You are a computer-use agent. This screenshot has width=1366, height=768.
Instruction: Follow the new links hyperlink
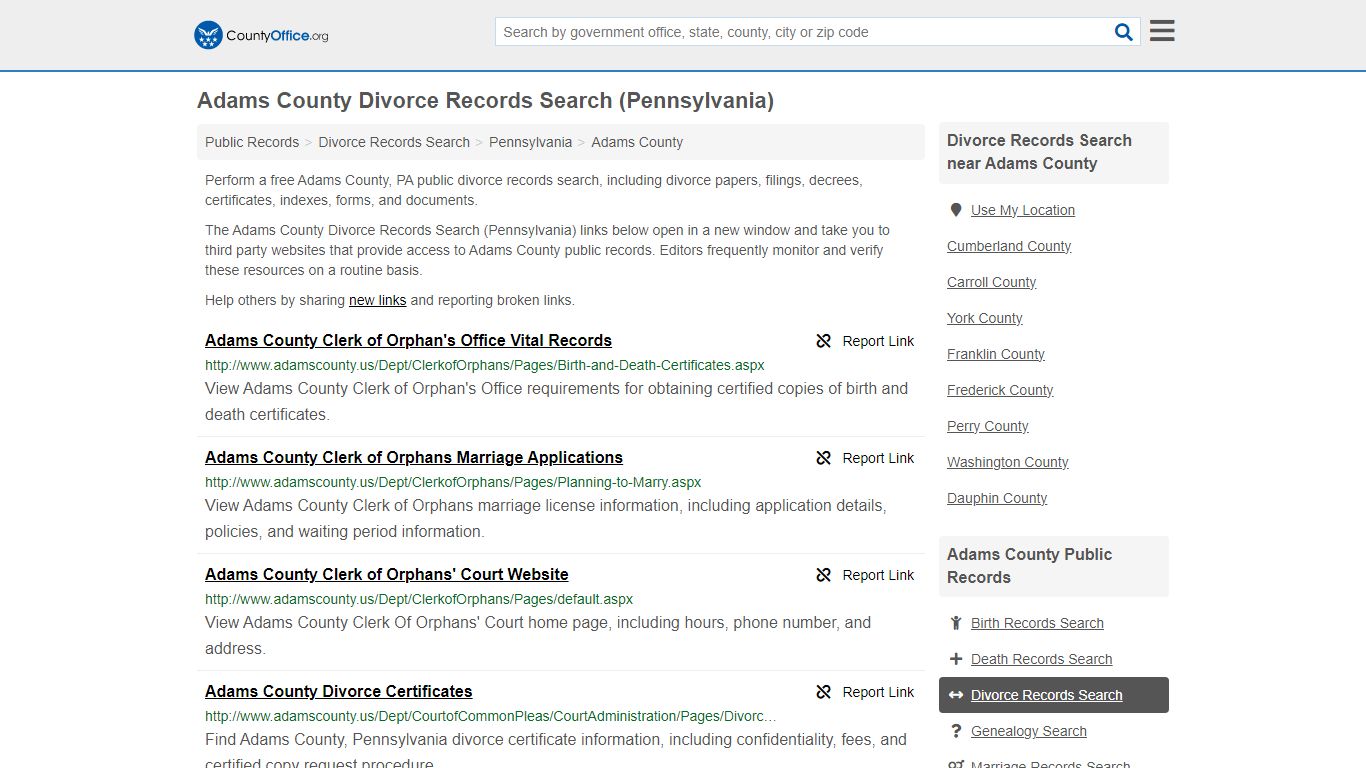pyautogui.click(x=377, y=300)
